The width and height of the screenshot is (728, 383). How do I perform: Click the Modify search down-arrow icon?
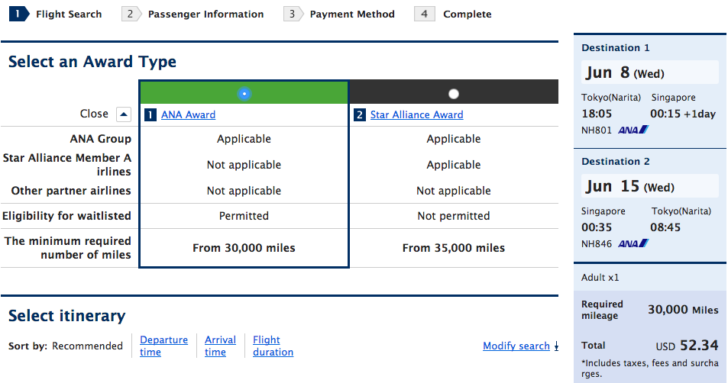[556, 346]
